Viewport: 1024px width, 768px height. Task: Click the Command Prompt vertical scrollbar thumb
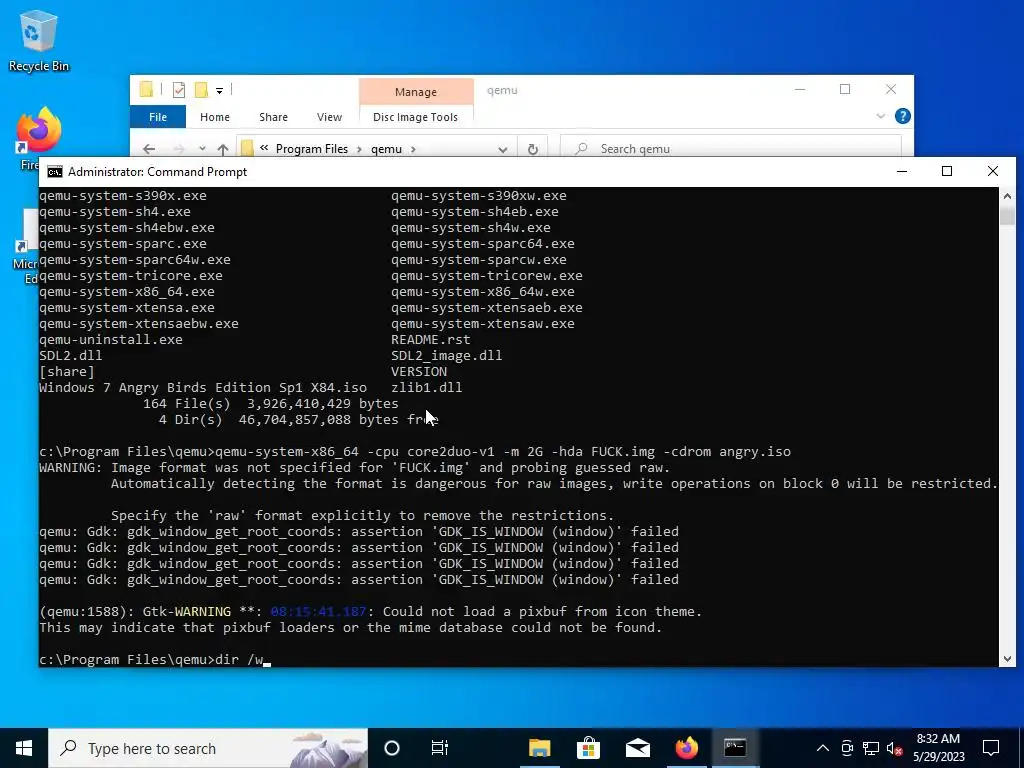click(1007, 215)
